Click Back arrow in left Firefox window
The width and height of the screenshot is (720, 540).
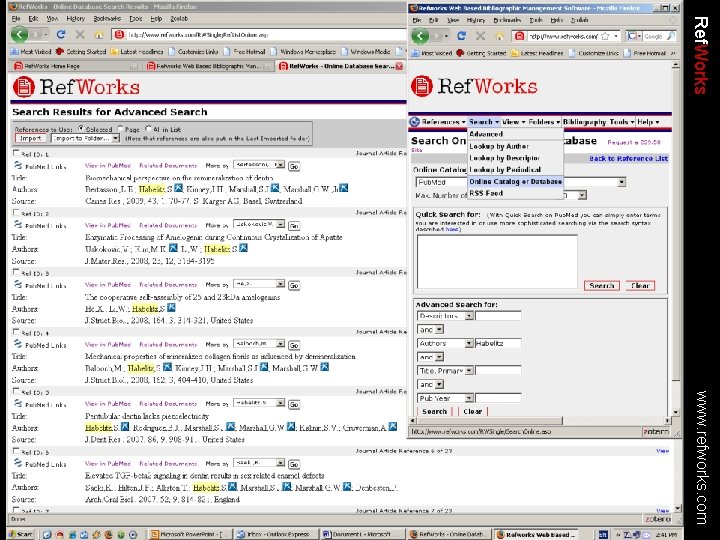20,34
